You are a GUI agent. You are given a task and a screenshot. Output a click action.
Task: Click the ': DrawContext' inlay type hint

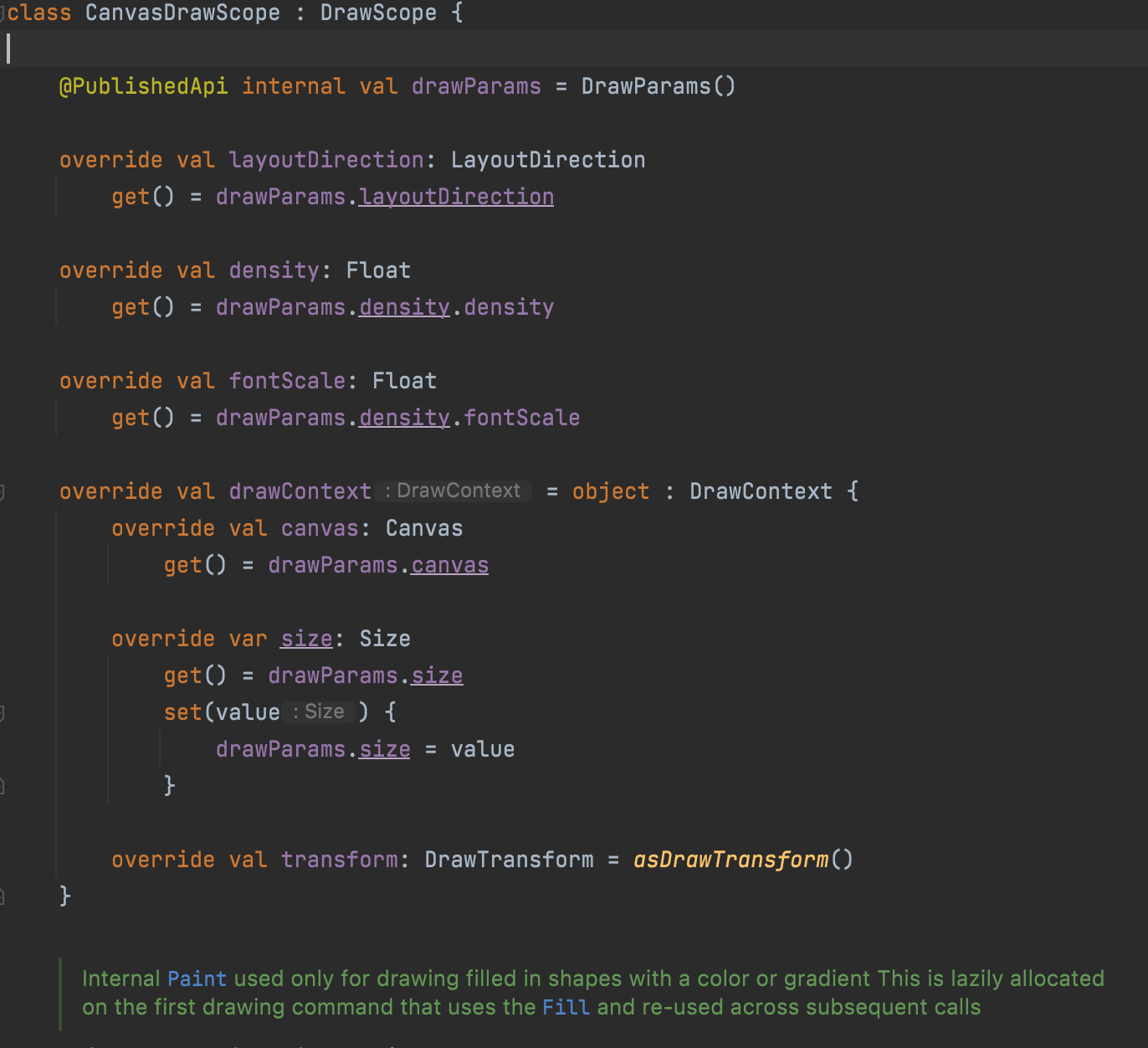pos(454,491)
